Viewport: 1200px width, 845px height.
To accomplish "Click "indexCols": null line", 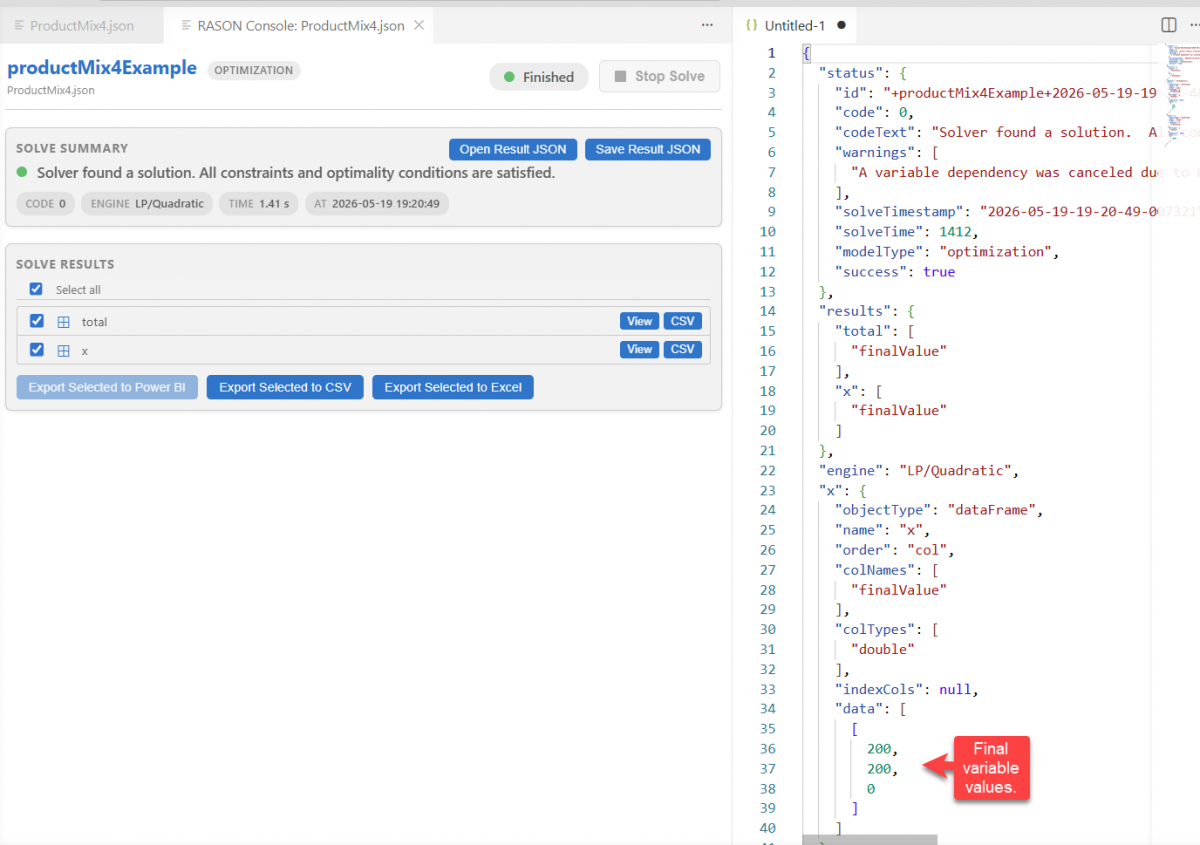I will coord(907,689).
